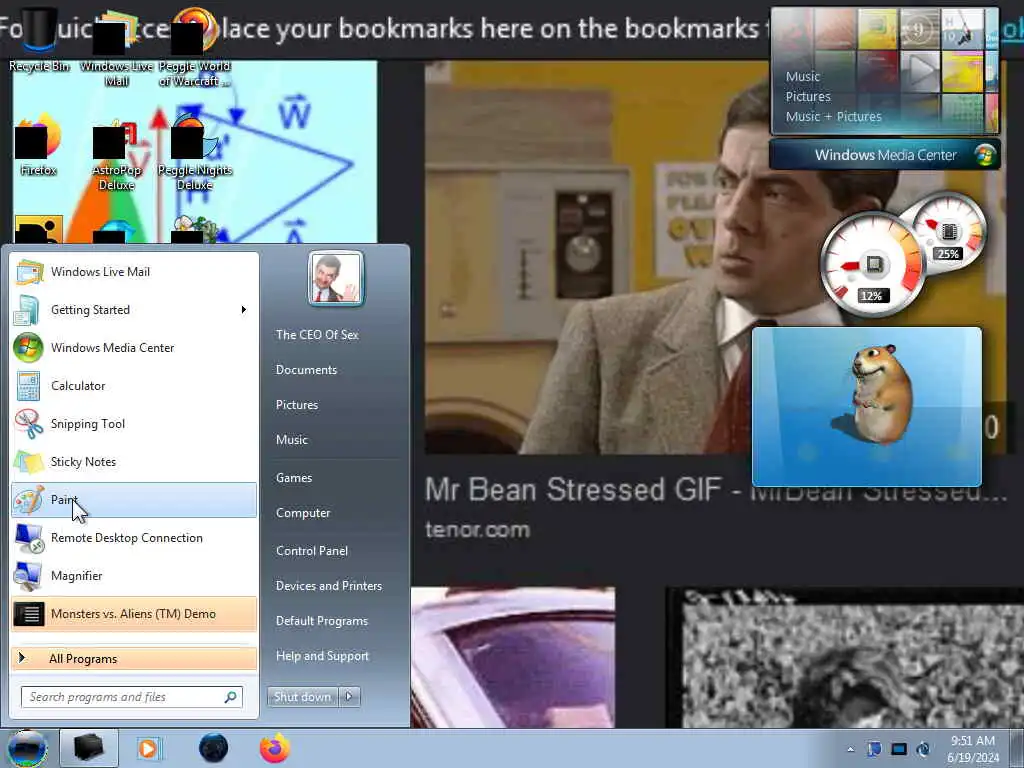Screen dimensions: 1024x768
Task: Start the Snipping Tool
Action: tap(134, 424)
